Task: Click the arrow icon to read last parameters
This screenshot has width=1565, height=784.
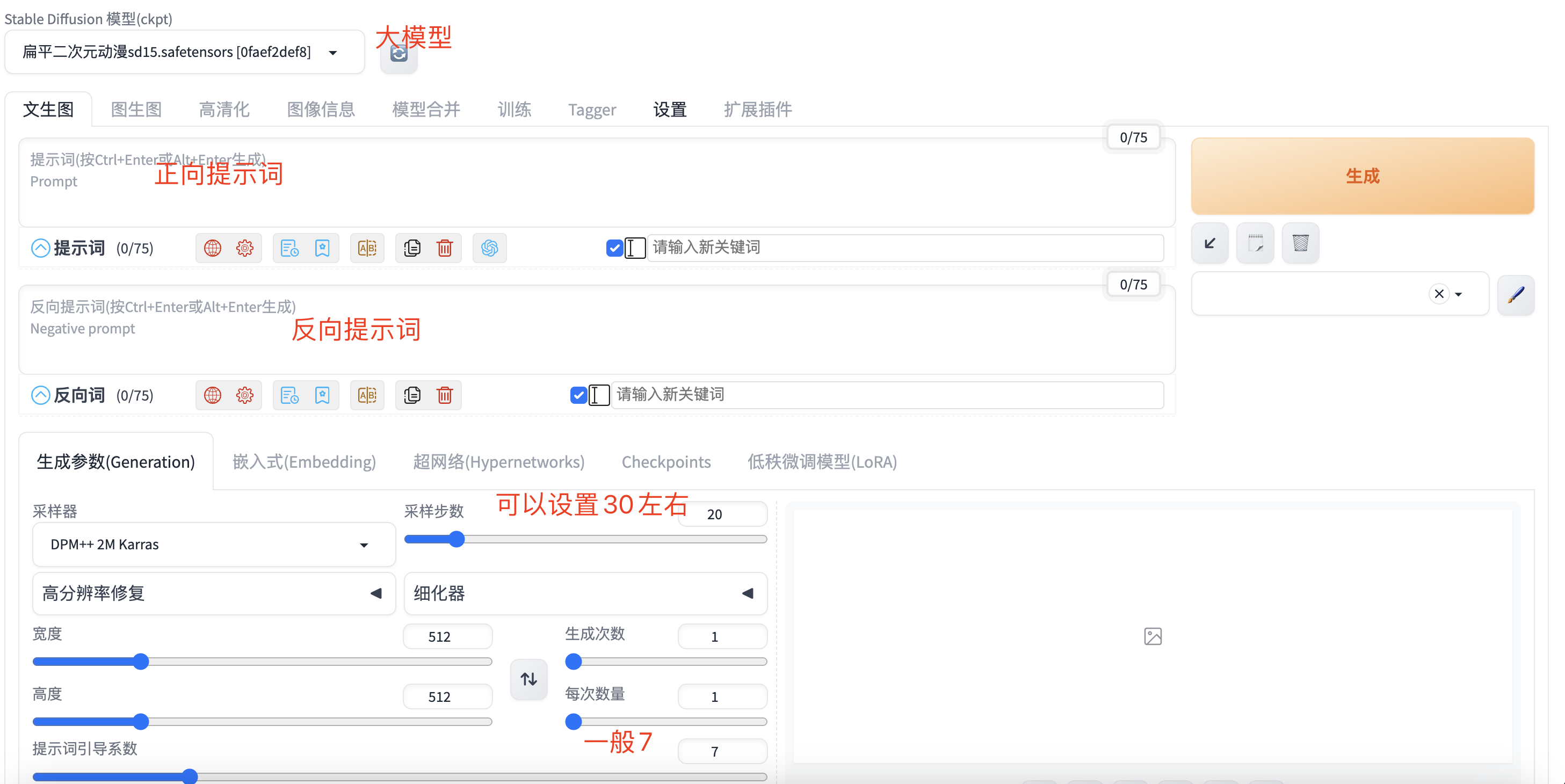Action: [1209, 243]
